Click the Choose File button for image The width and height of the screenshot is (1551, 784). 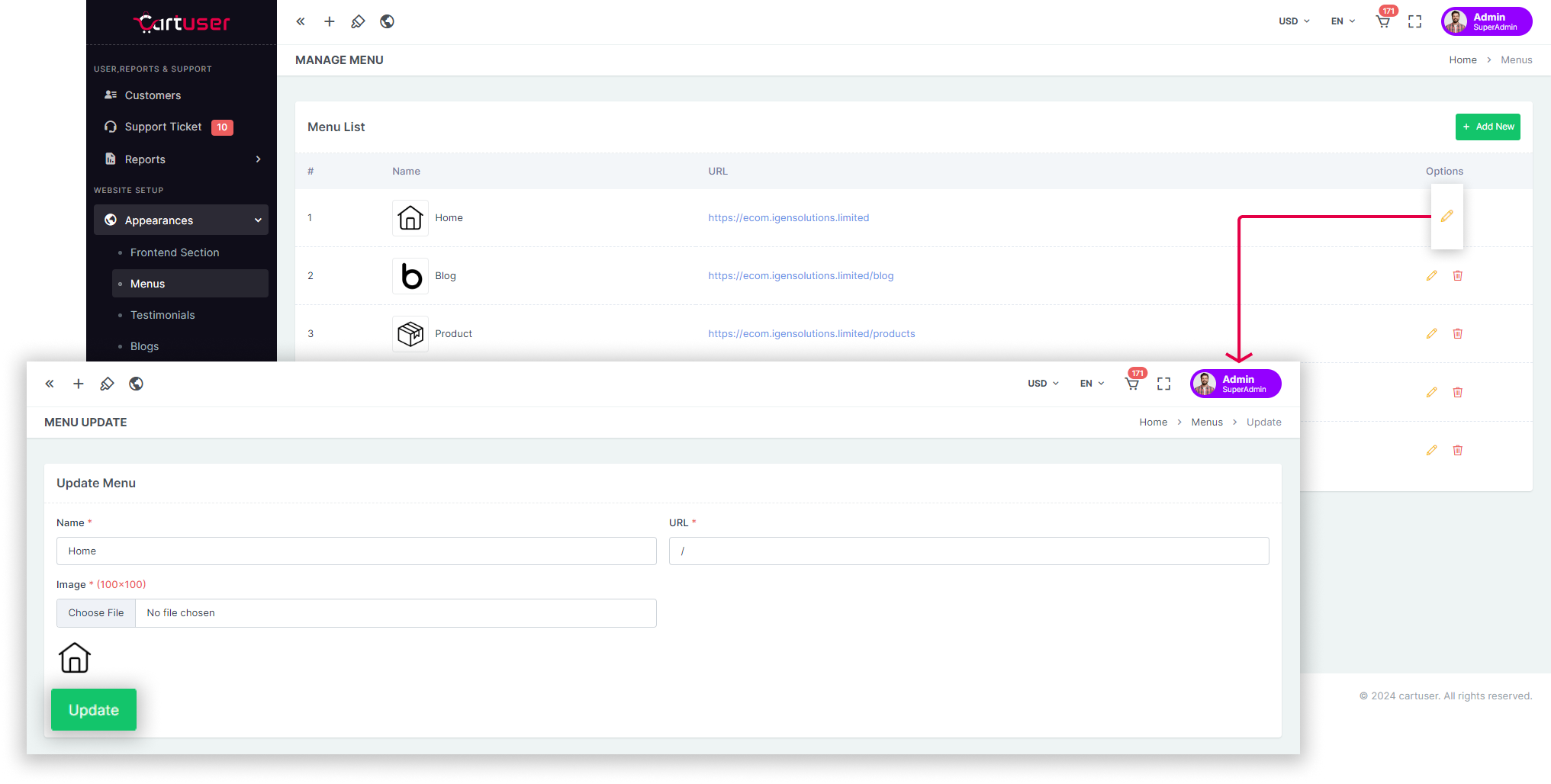click(96, 613)
